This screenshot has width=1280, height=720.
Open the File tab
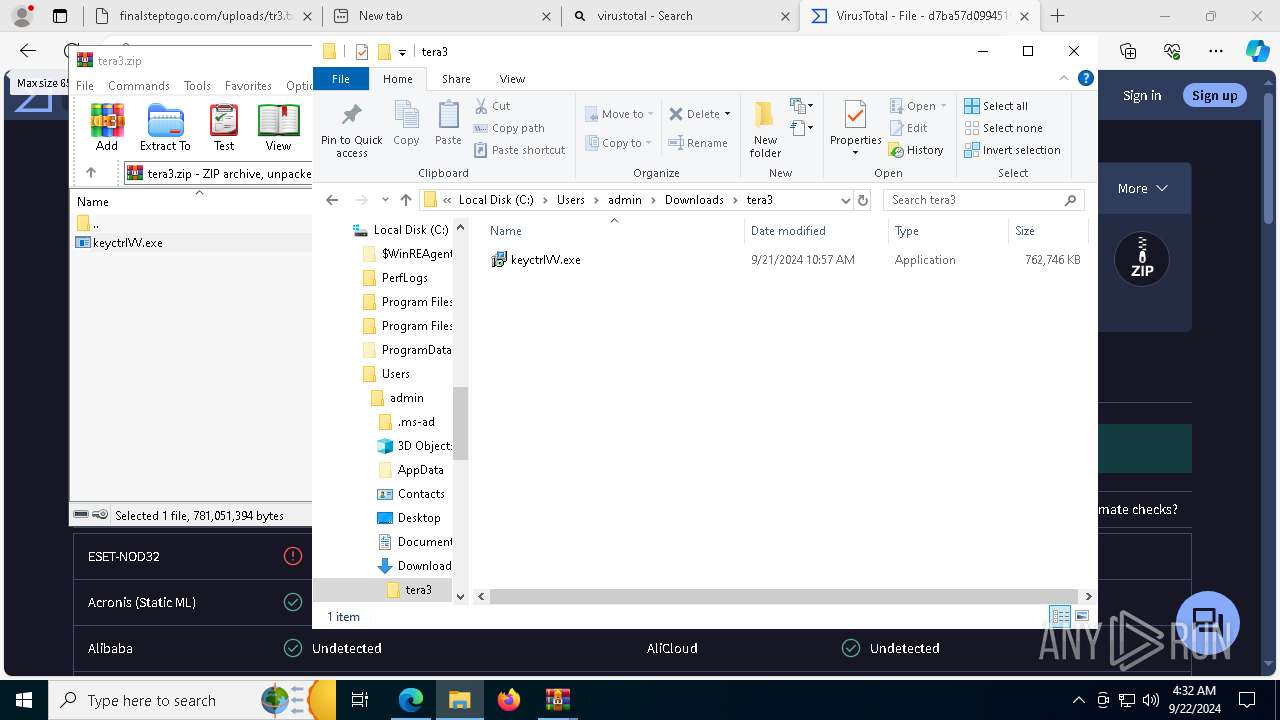[x=341, y=79]
